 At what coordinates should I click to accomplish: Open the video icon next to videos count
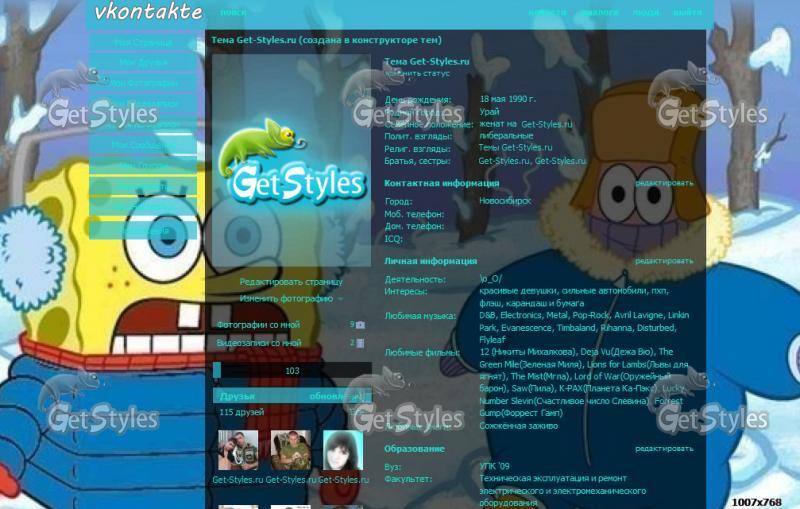coord(360,343)
